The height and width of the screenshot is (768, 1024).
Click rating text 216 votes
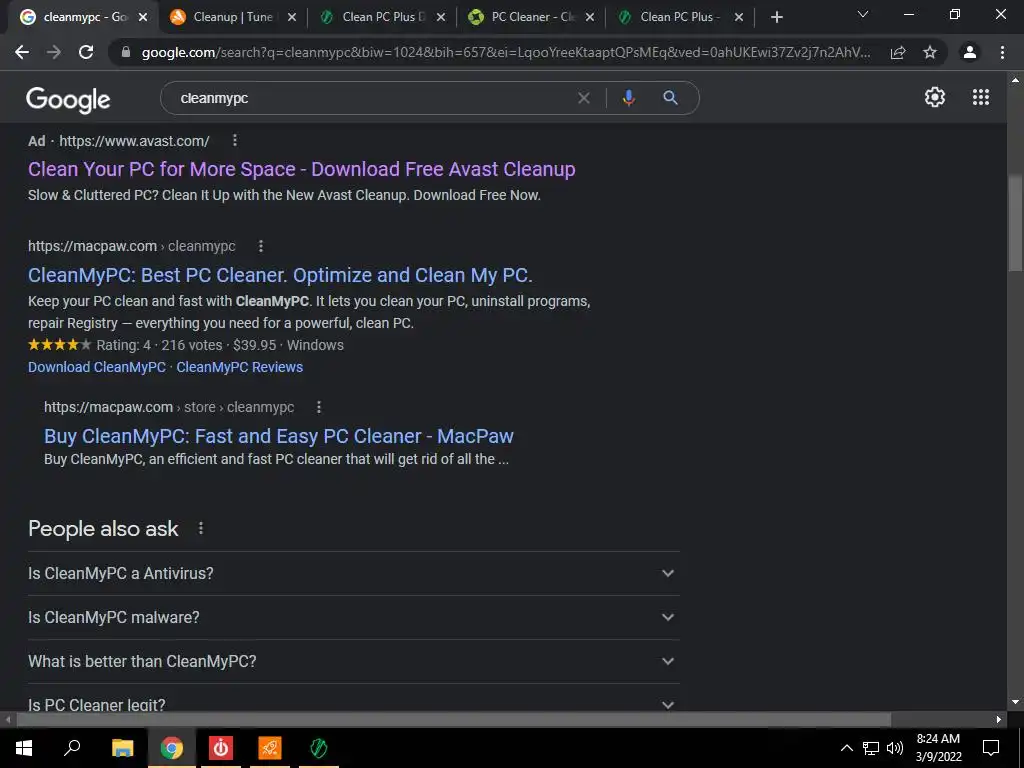(192, 345)
